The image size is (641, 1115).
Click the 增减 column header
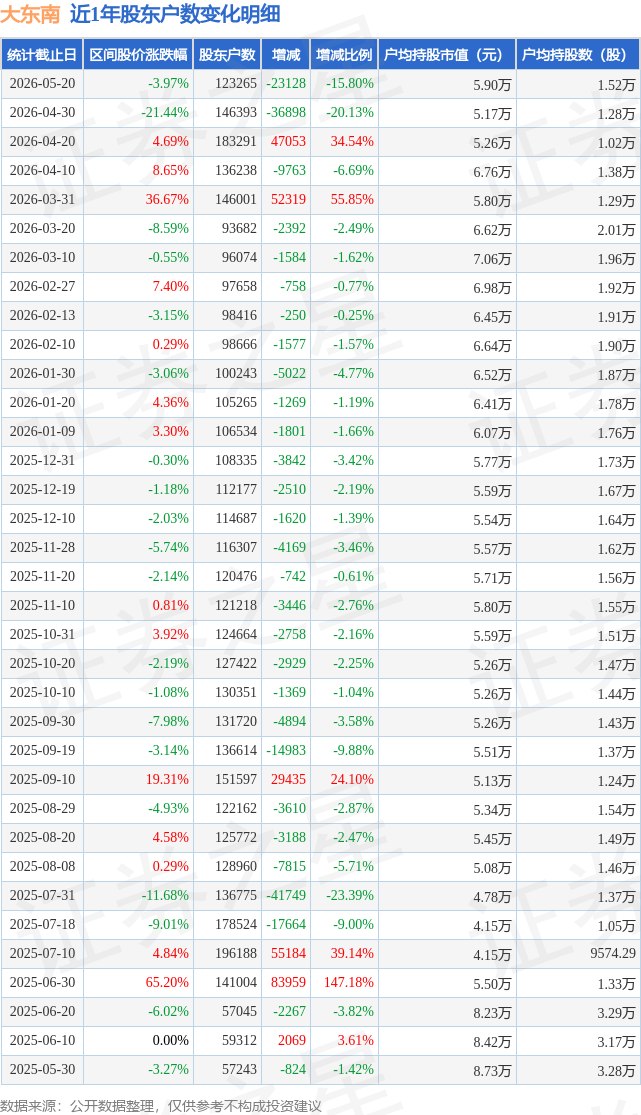point(286,55)
